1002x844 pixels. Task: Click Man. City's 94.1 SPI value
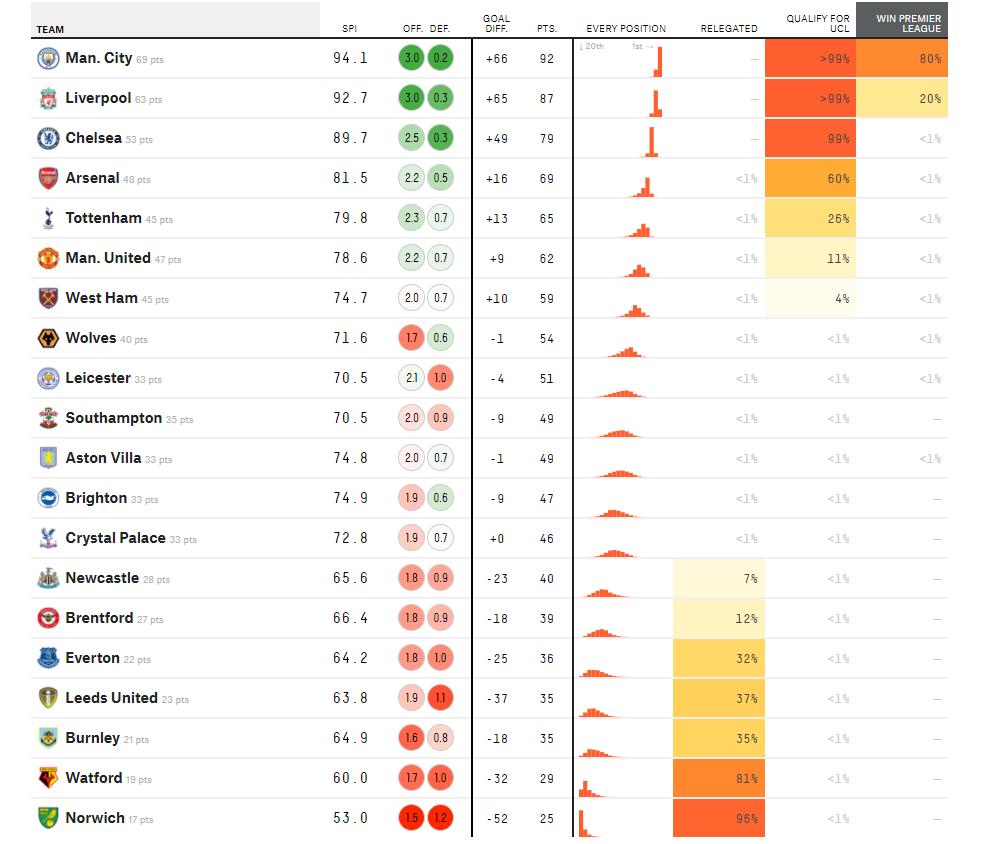tap(350, 58)
